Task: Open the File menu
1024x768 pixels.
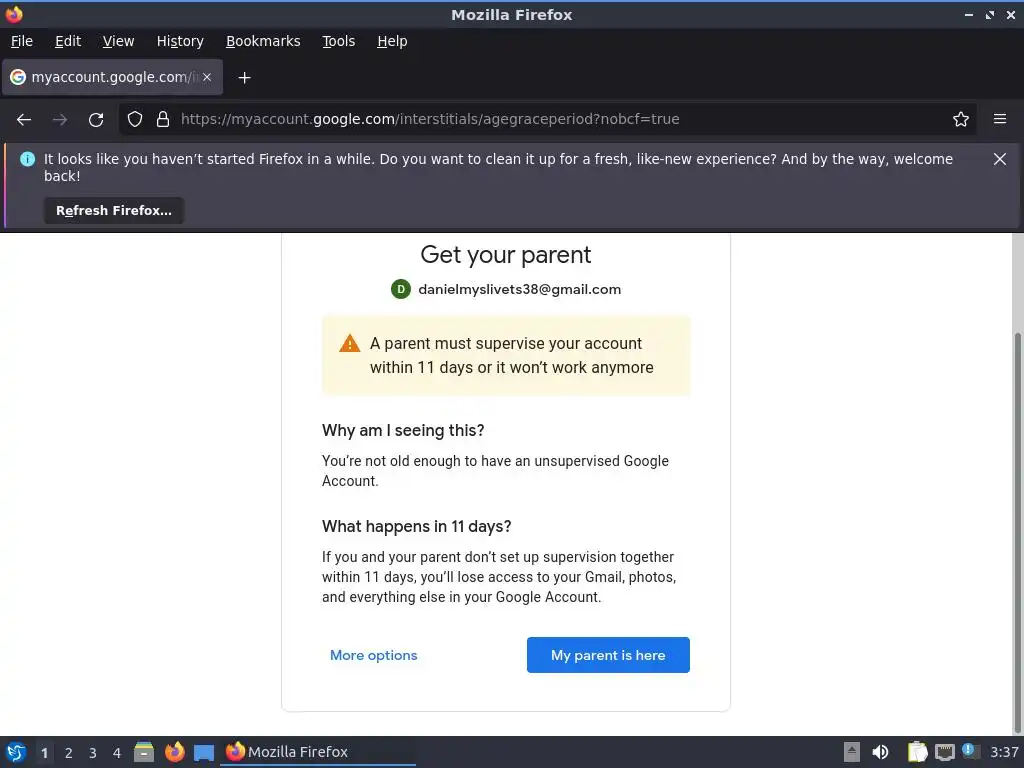Action: coord(22,41)
